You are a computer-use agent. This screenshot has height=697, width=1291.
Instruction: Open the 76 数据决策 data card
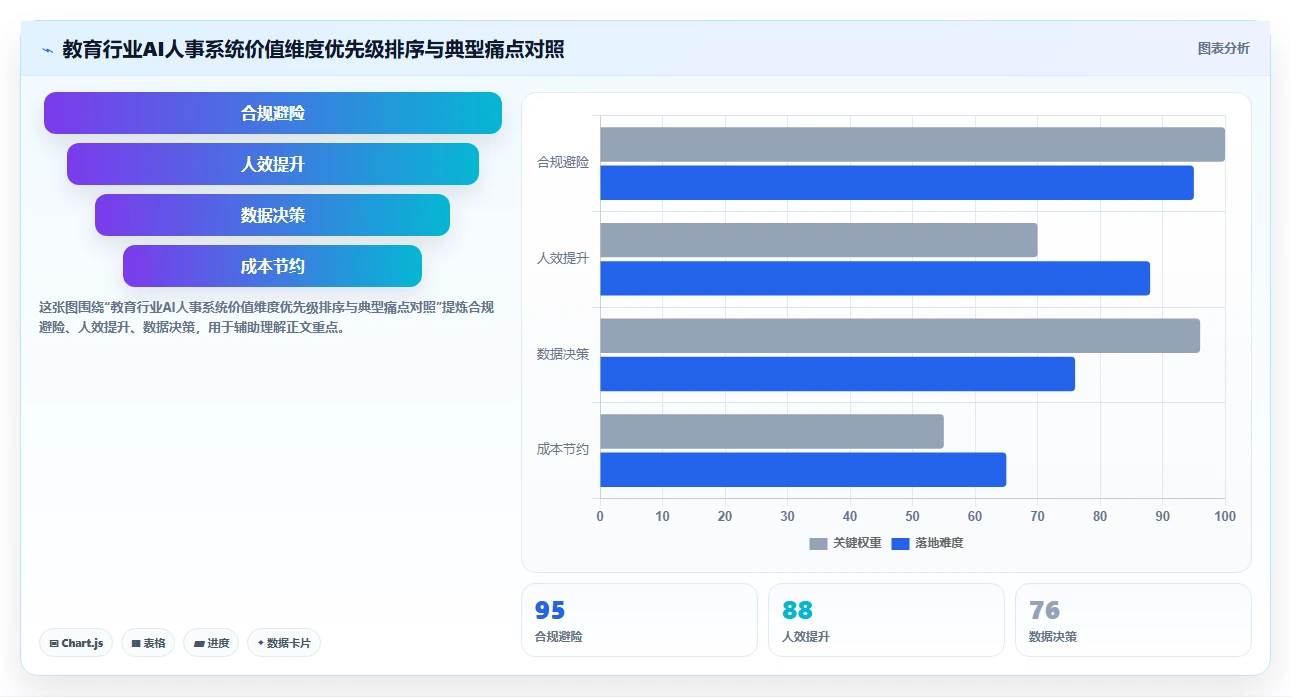point(1133,620)
